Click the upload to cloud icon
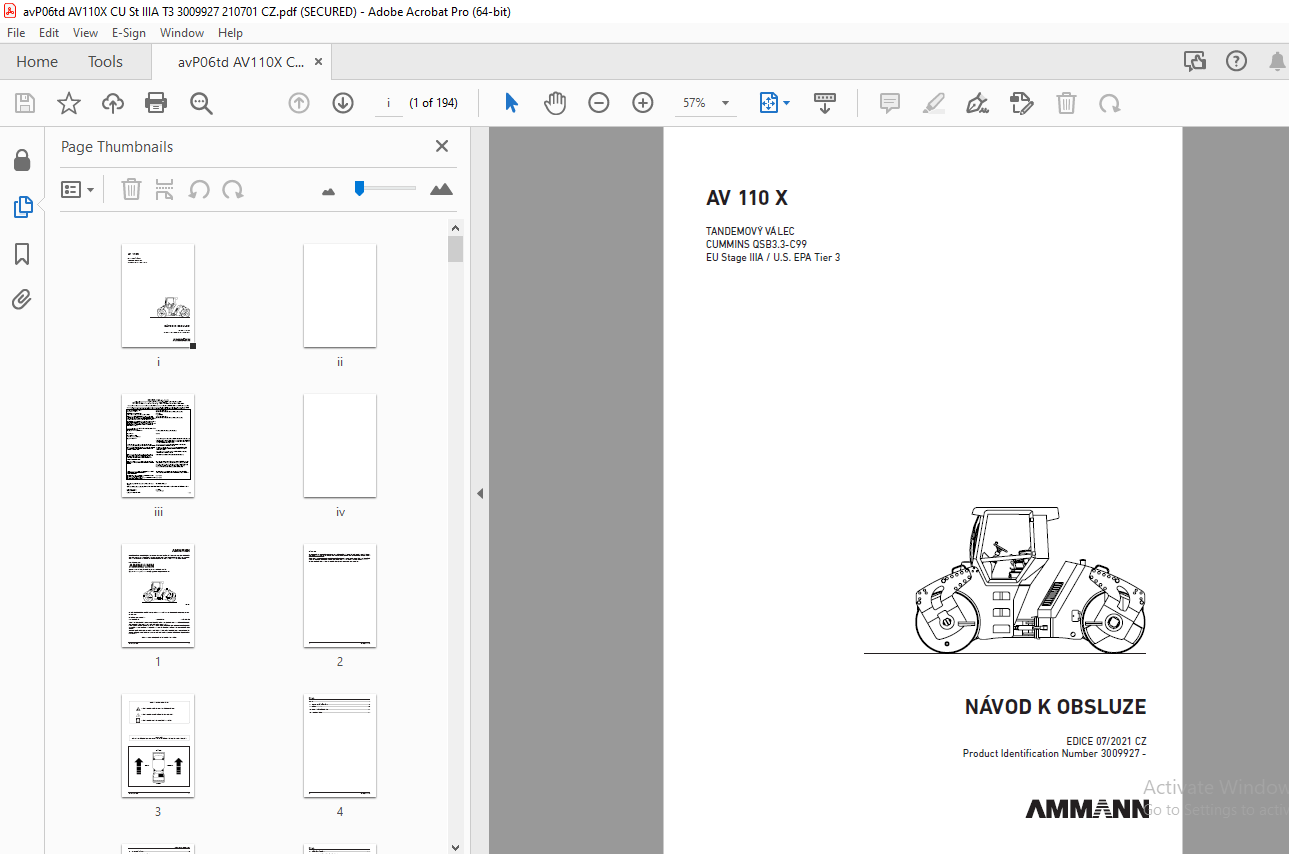 (113, 103)
